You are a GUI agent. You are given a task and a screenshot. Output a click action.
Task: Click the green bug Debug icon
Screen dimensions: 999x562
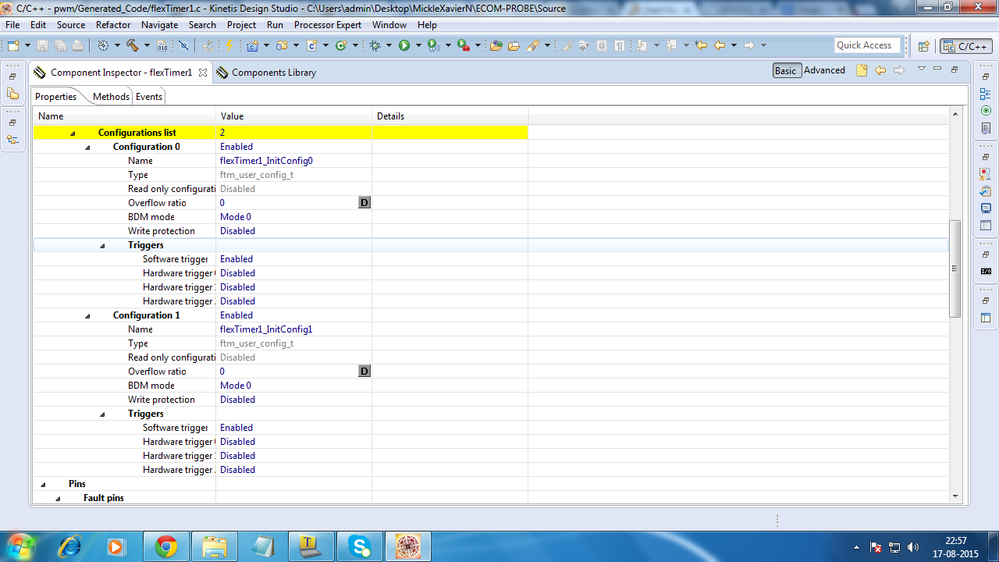375,45
